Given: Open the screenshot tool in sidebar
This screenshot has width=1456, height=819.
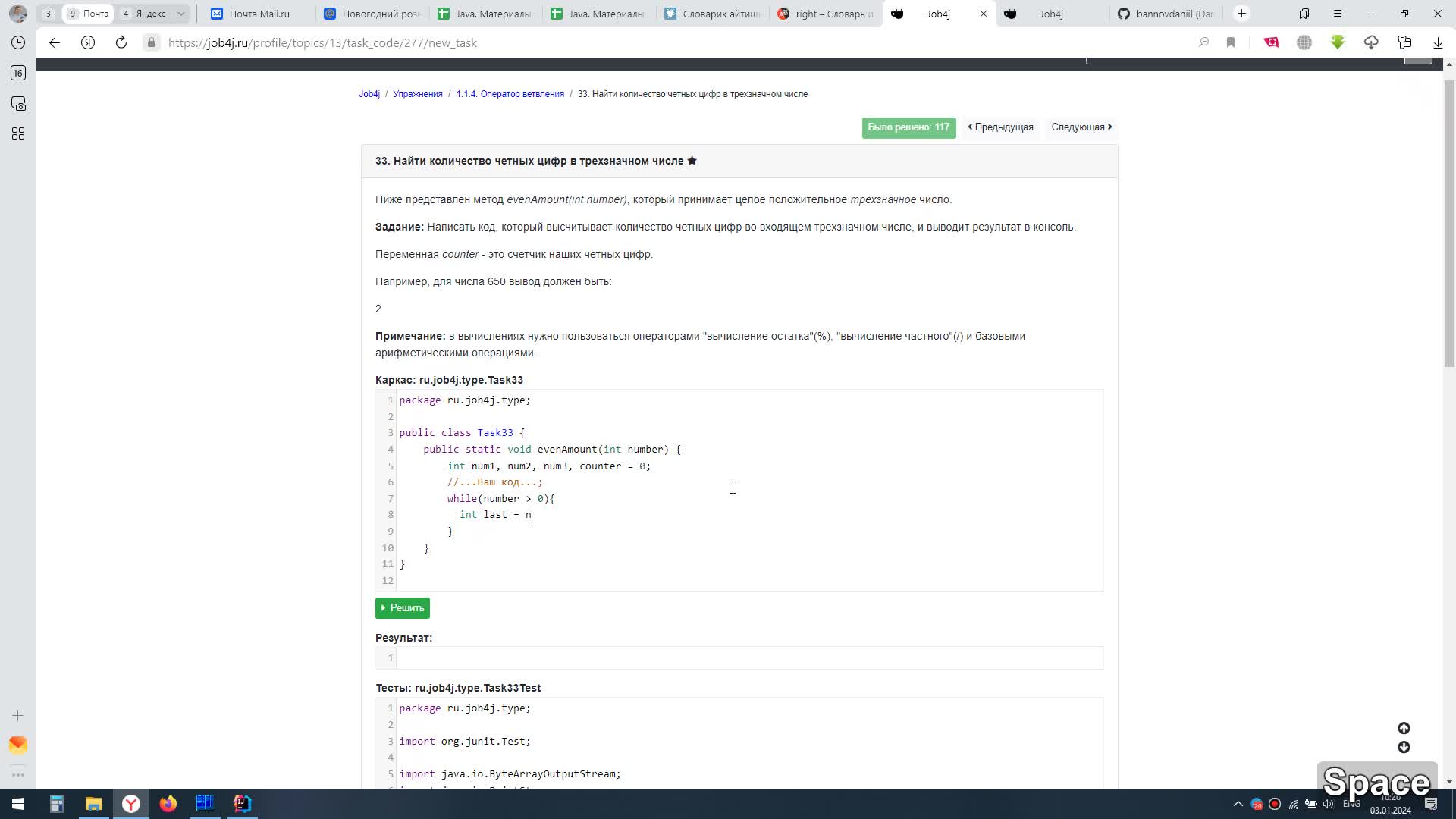Looking at the screenshot, I should [18, 103].
